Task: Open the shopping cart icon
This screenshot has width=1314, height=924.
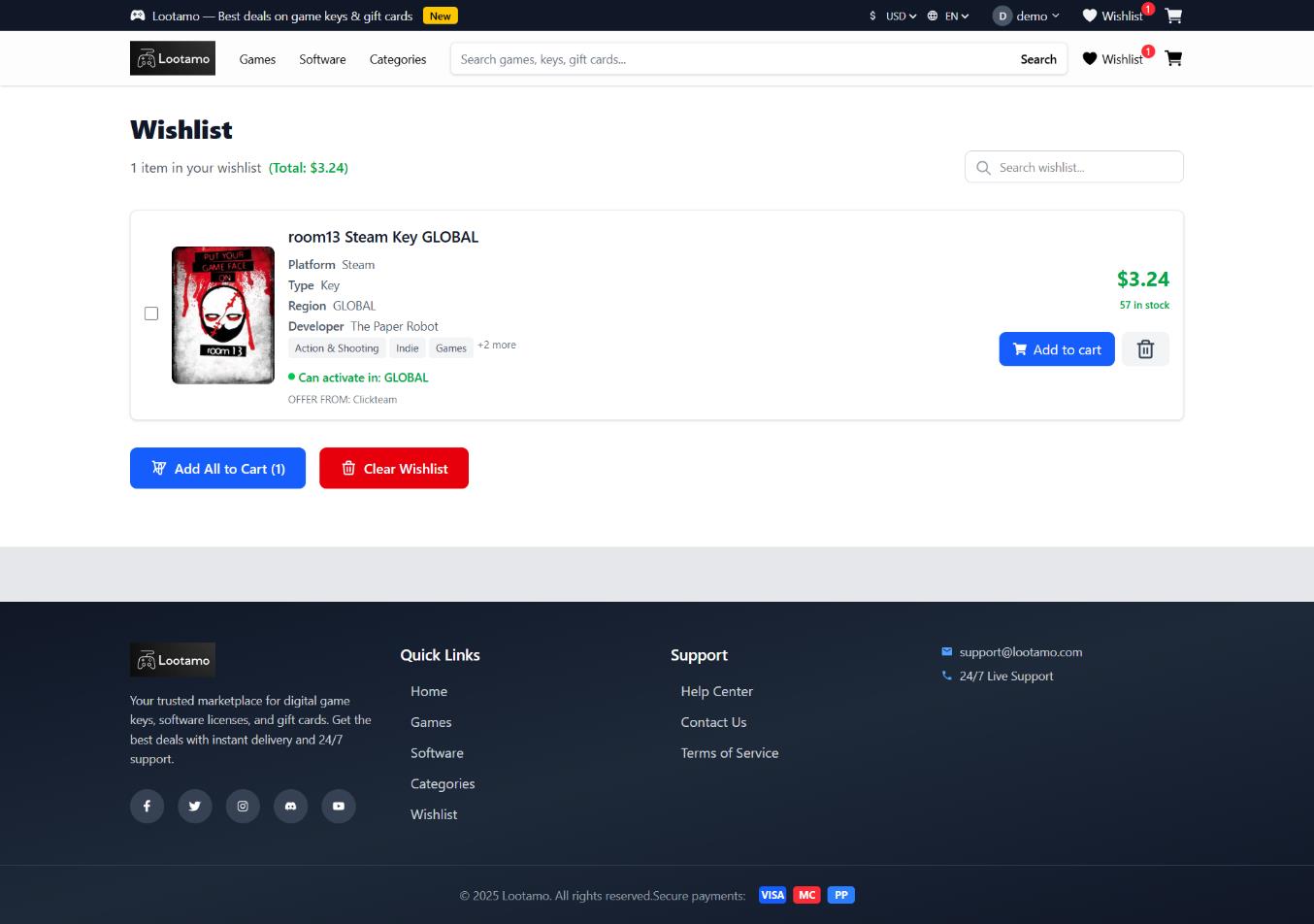Action: (x=1173, y=58)
